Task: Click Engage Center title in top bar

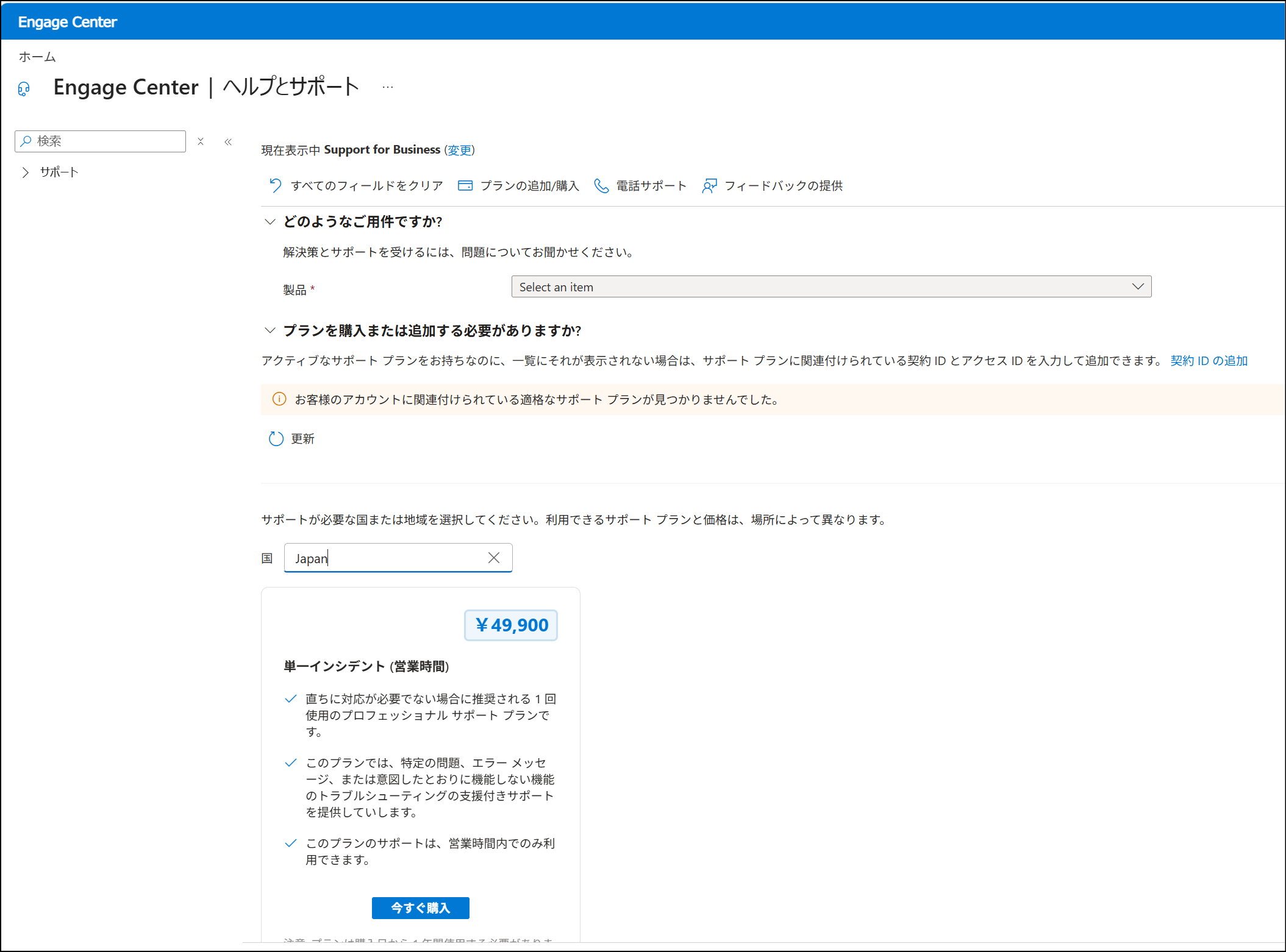Action: [x=68, y=22]
